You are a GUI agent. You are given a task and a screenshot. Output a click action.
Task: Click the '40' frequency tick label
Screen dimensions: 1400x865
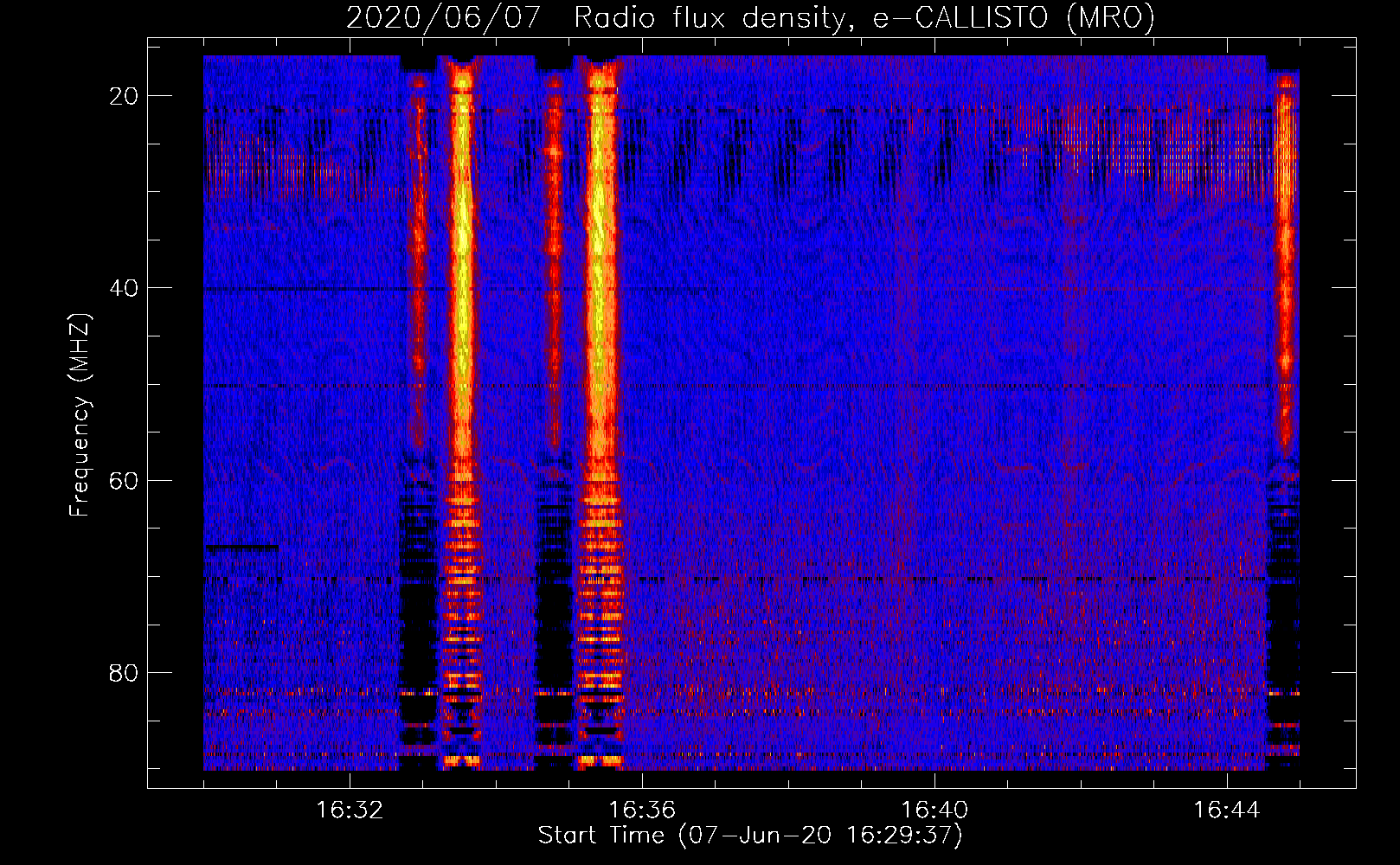coord(124,288)
